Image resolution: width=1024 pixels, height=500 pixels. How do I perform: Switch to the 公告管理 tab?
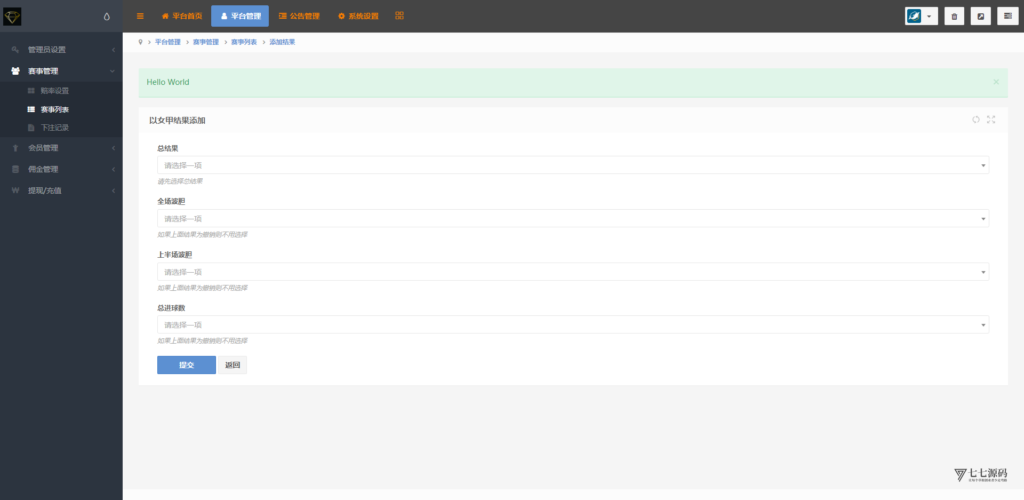(x=299, y=16)
